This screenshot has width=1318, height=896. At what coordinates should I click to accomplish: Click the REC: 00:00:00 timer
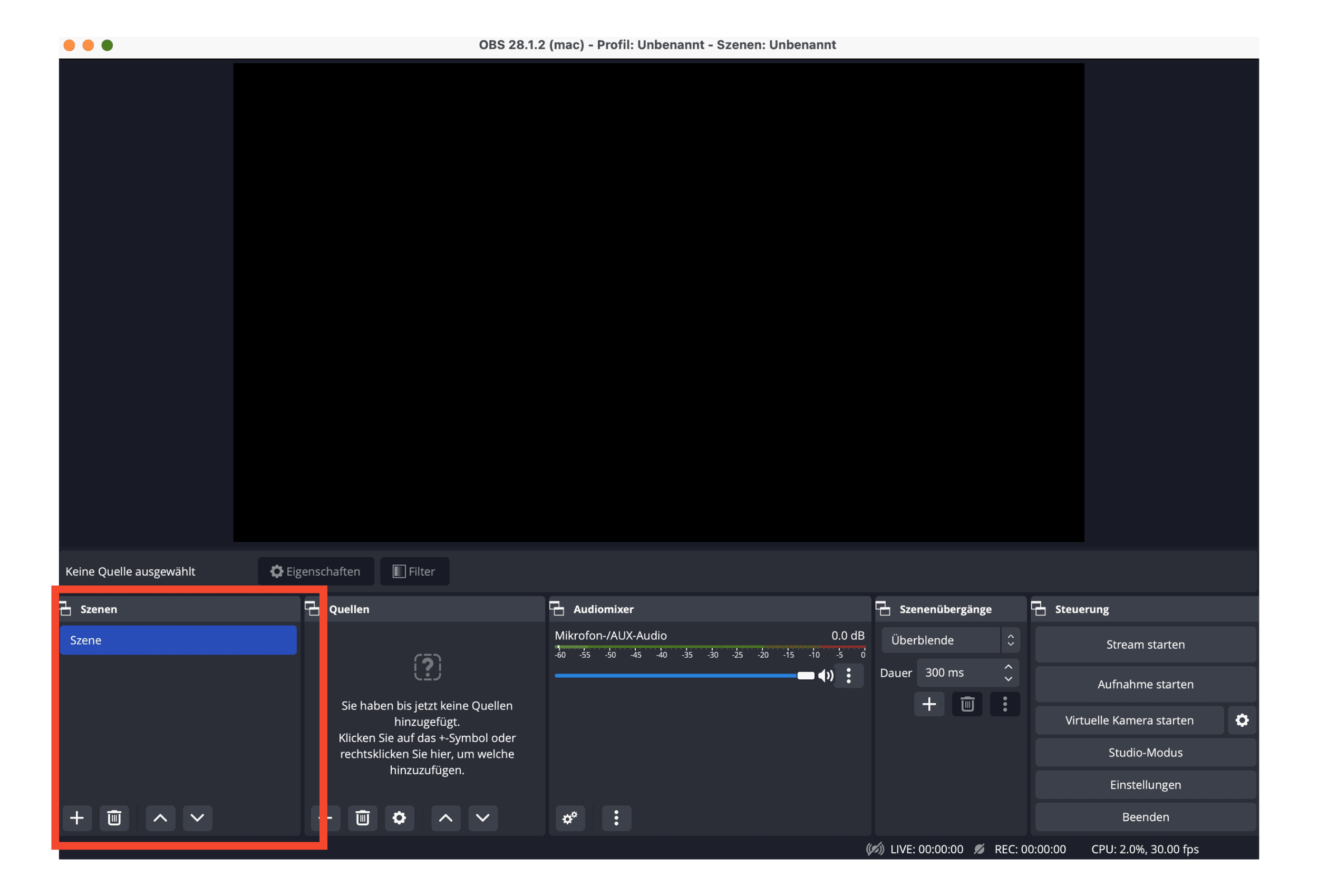click(x=1030, y=849)
